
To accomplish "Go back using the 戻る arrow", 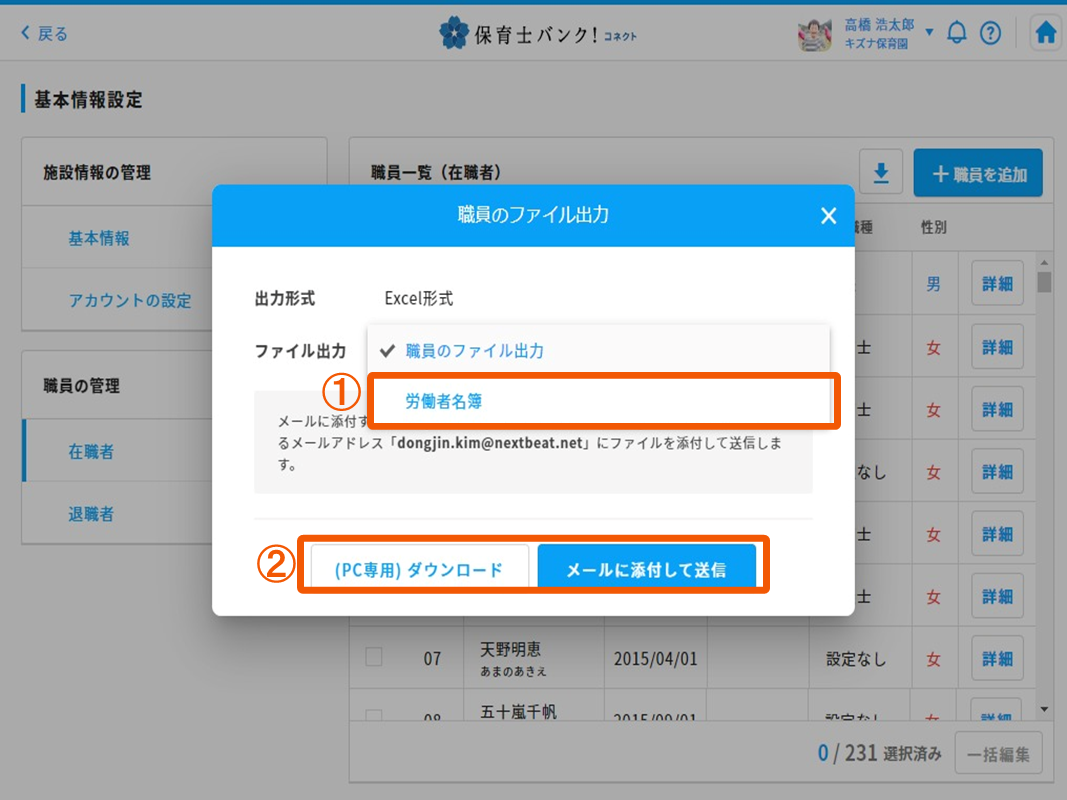I will pyautogui.click(x=45, y=34).
